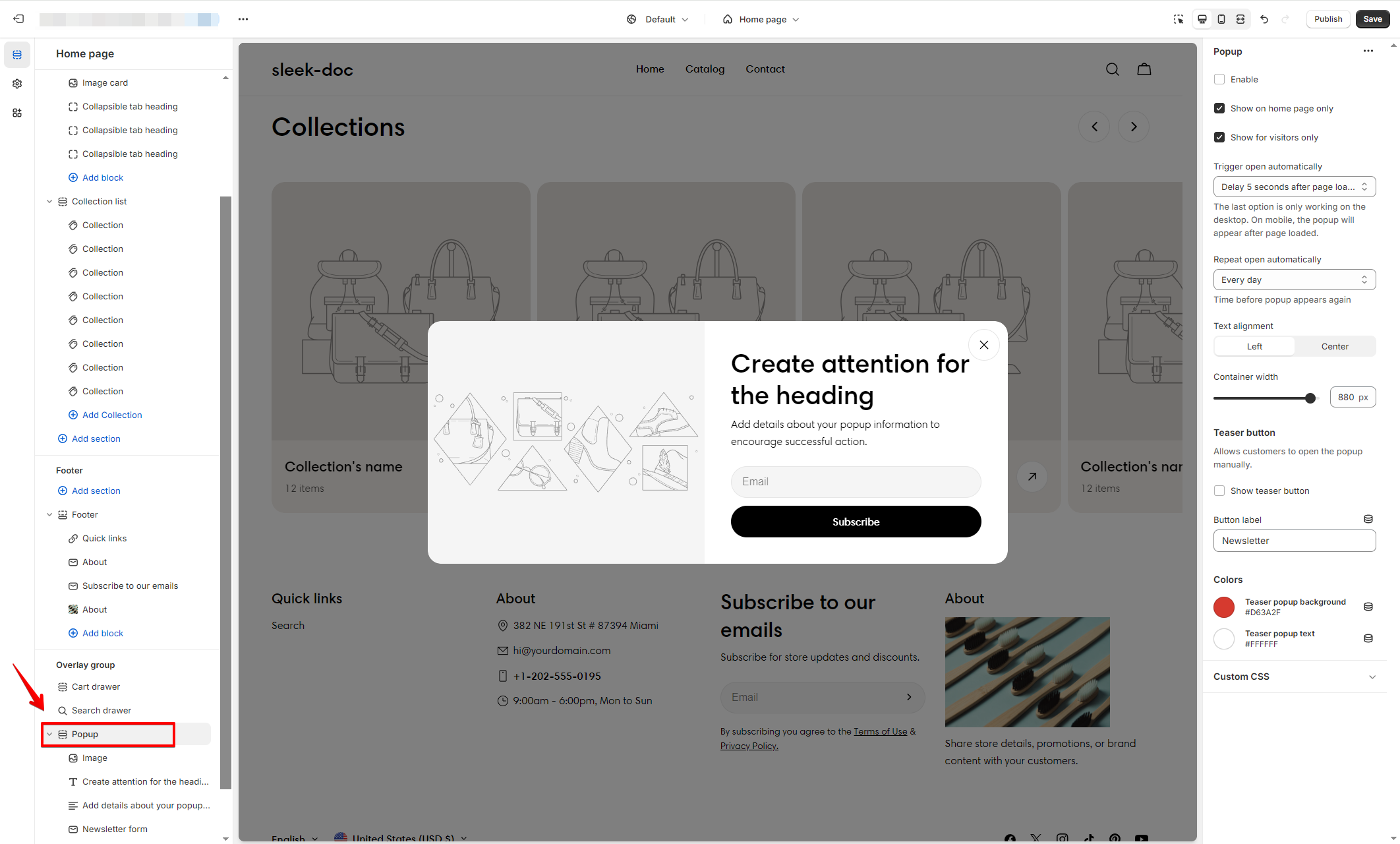Image resolution: width=1400 pixels, height=844 pixels.
Task: Click the exit editor icon
Action: tap(18, 19)
